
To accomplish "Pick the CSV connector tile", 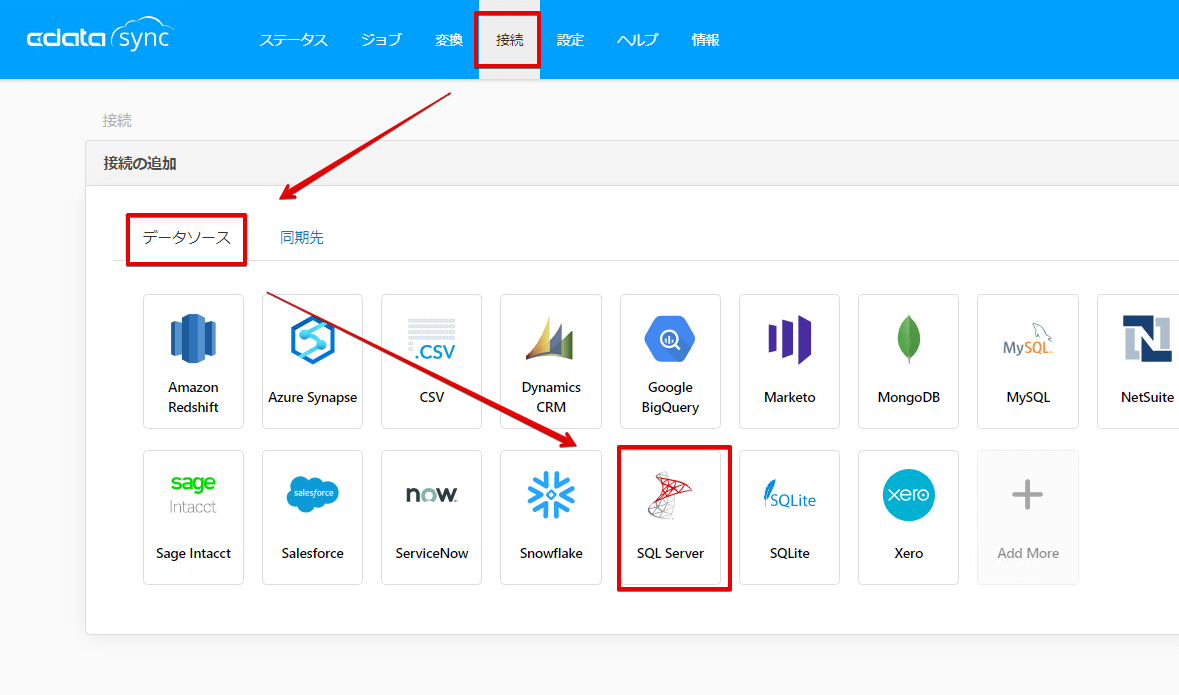I will 432,361.
